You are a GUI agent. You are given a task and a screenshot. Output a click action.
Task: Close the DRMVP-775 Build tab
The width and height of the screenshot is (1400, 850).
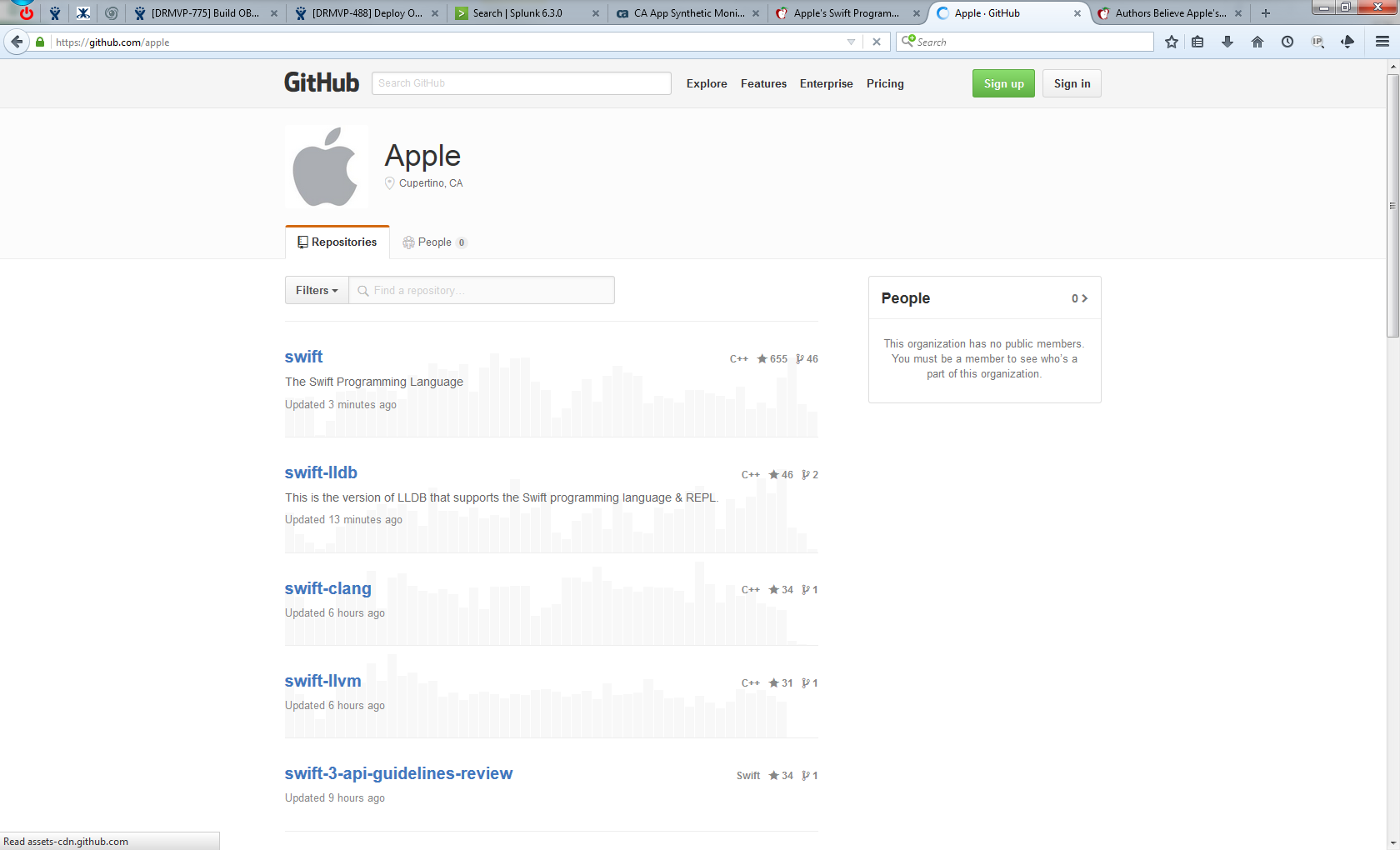point(274,13)
